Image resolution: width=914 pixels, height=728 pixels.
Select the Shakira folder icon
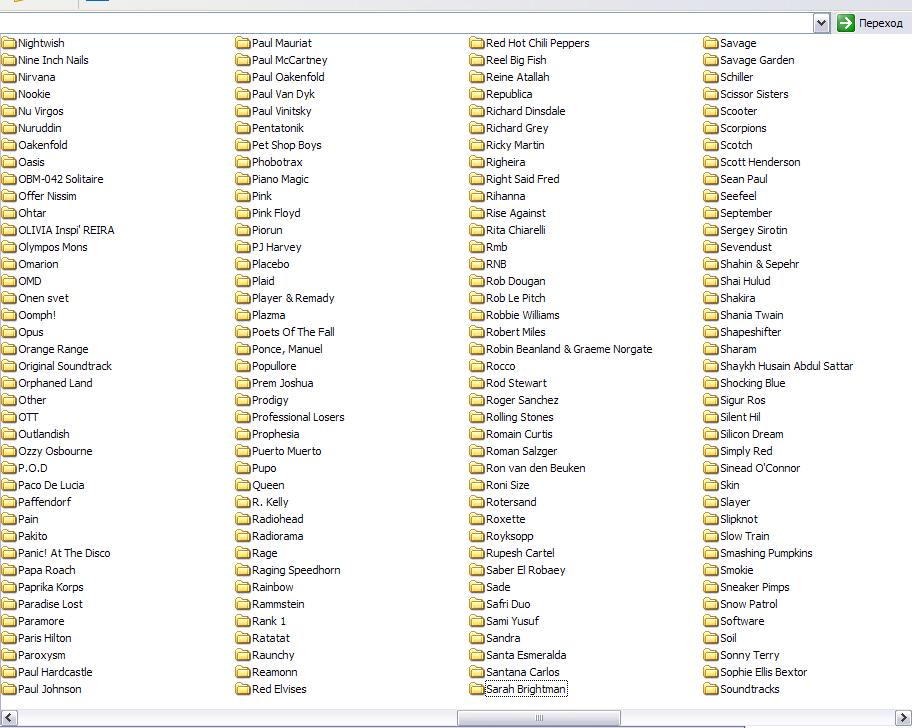[x=711, y=298]
